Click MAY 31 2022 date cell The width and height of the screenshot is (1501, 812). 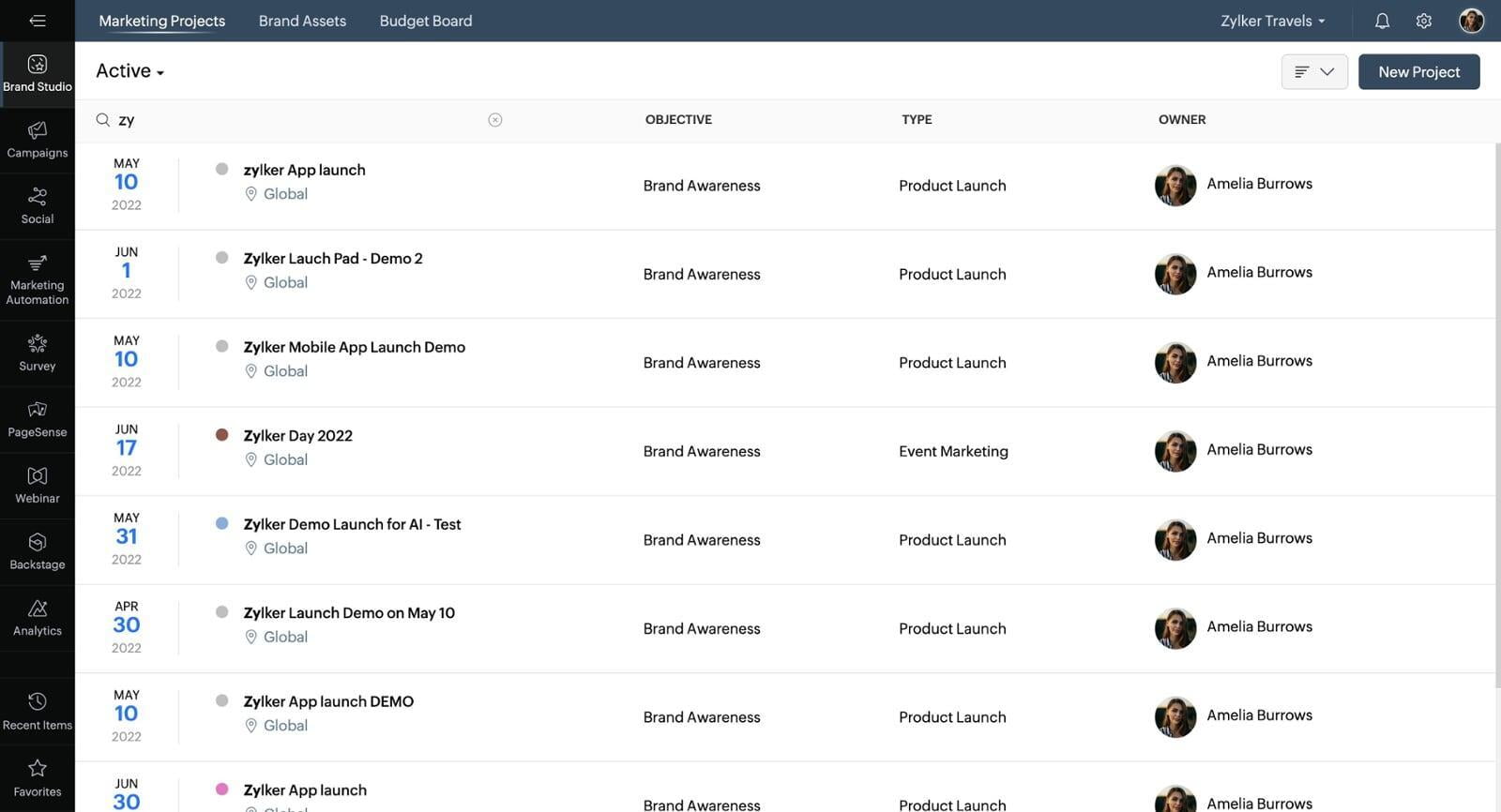pos(127,538)
